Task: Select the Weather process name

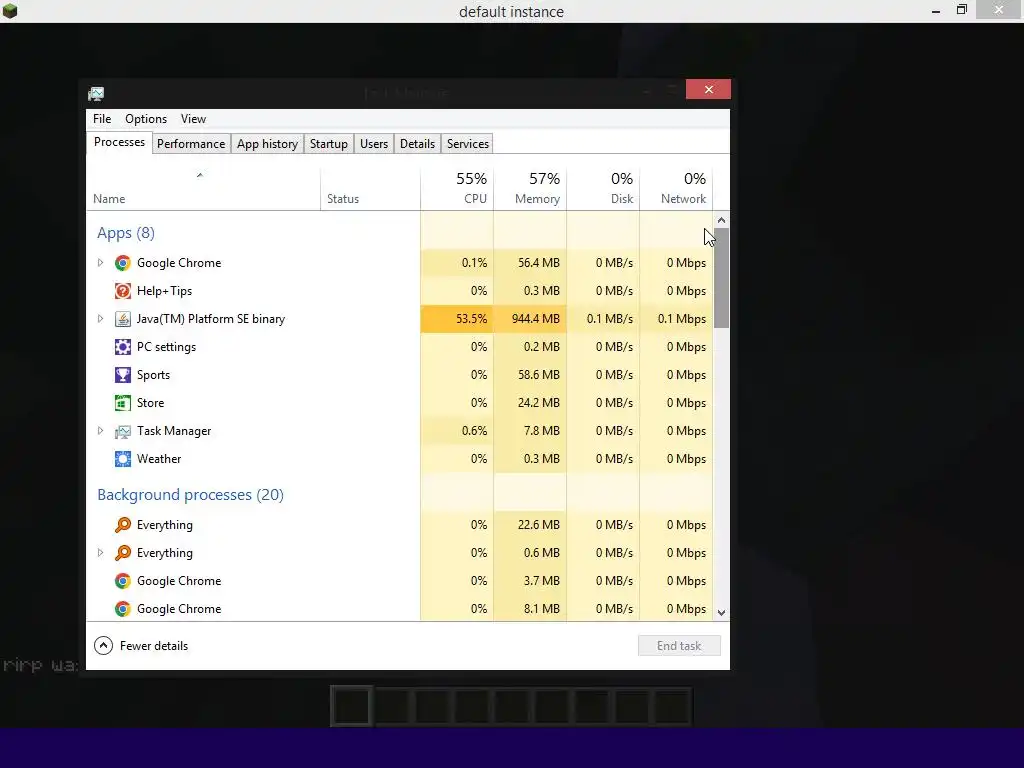Action: [x=159, y=459]
